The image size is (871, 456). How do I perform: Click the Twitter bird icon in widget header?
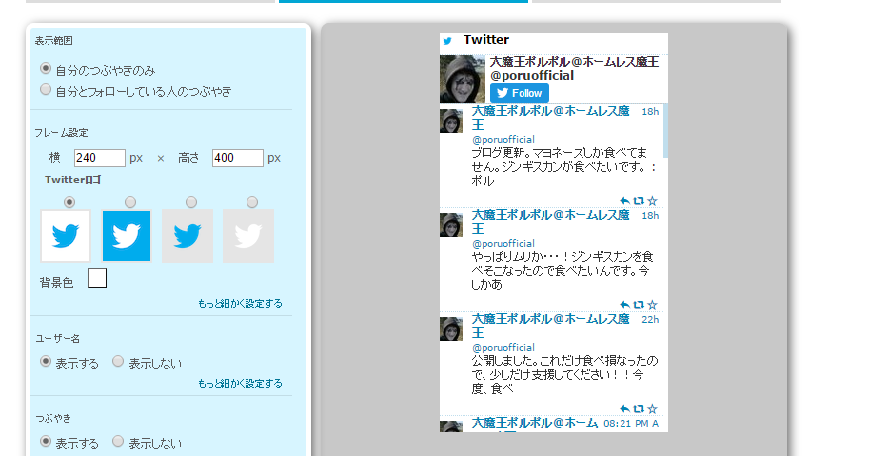[448, 41]
